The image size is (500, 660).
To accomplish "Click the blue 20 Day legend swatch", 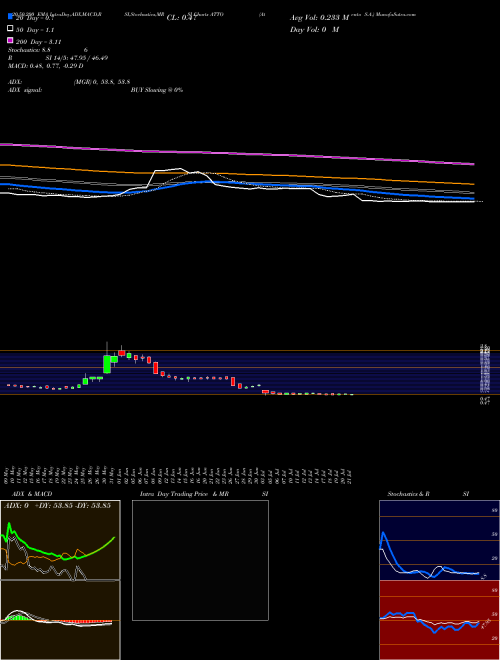I will (10, 17).
